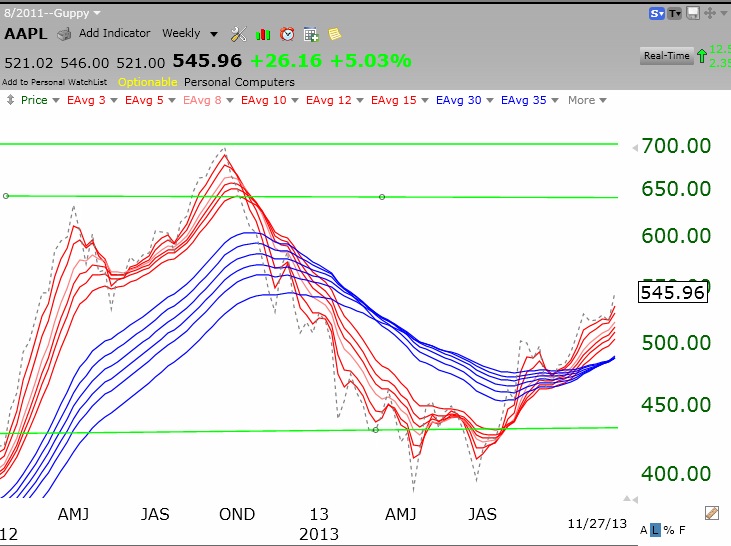Screen dimensions: 731x546
Task: Click the 2013 year label on time axis
Action: tap(319, 534)
